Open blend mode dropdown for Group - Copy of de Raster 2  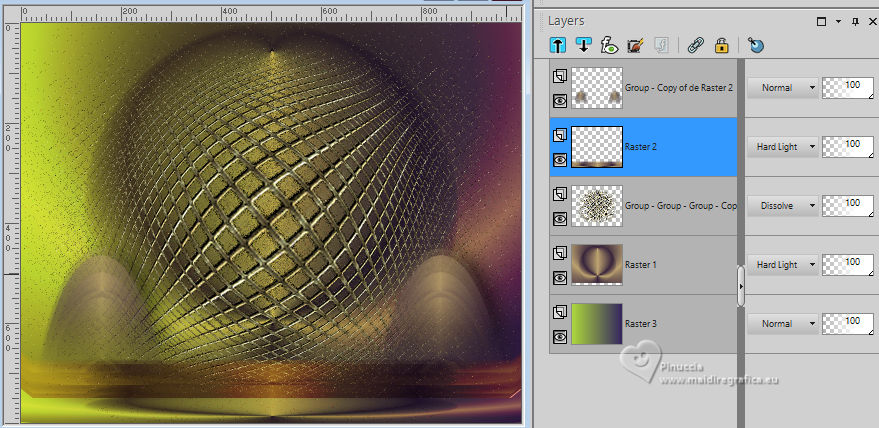[783, 88]
